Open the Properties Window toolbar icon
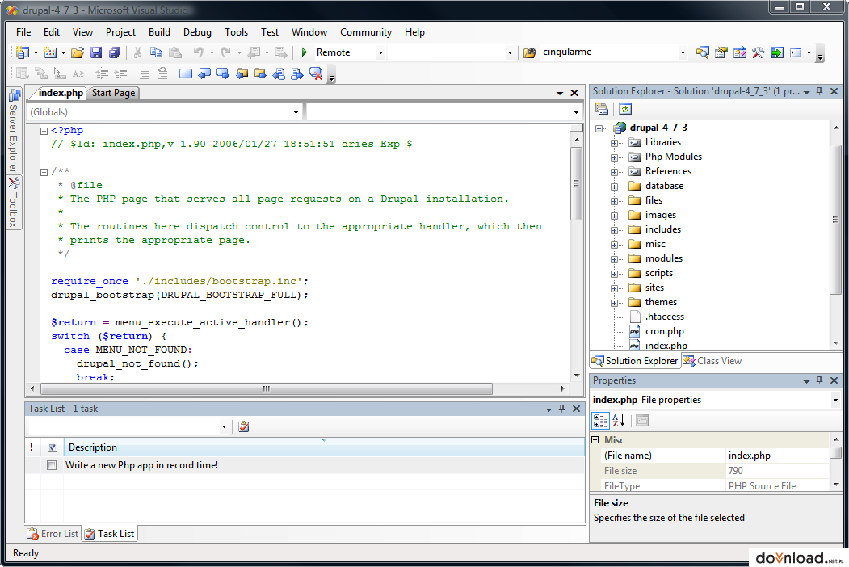Screen dimensions: 849x567 (x=721, y=53)
